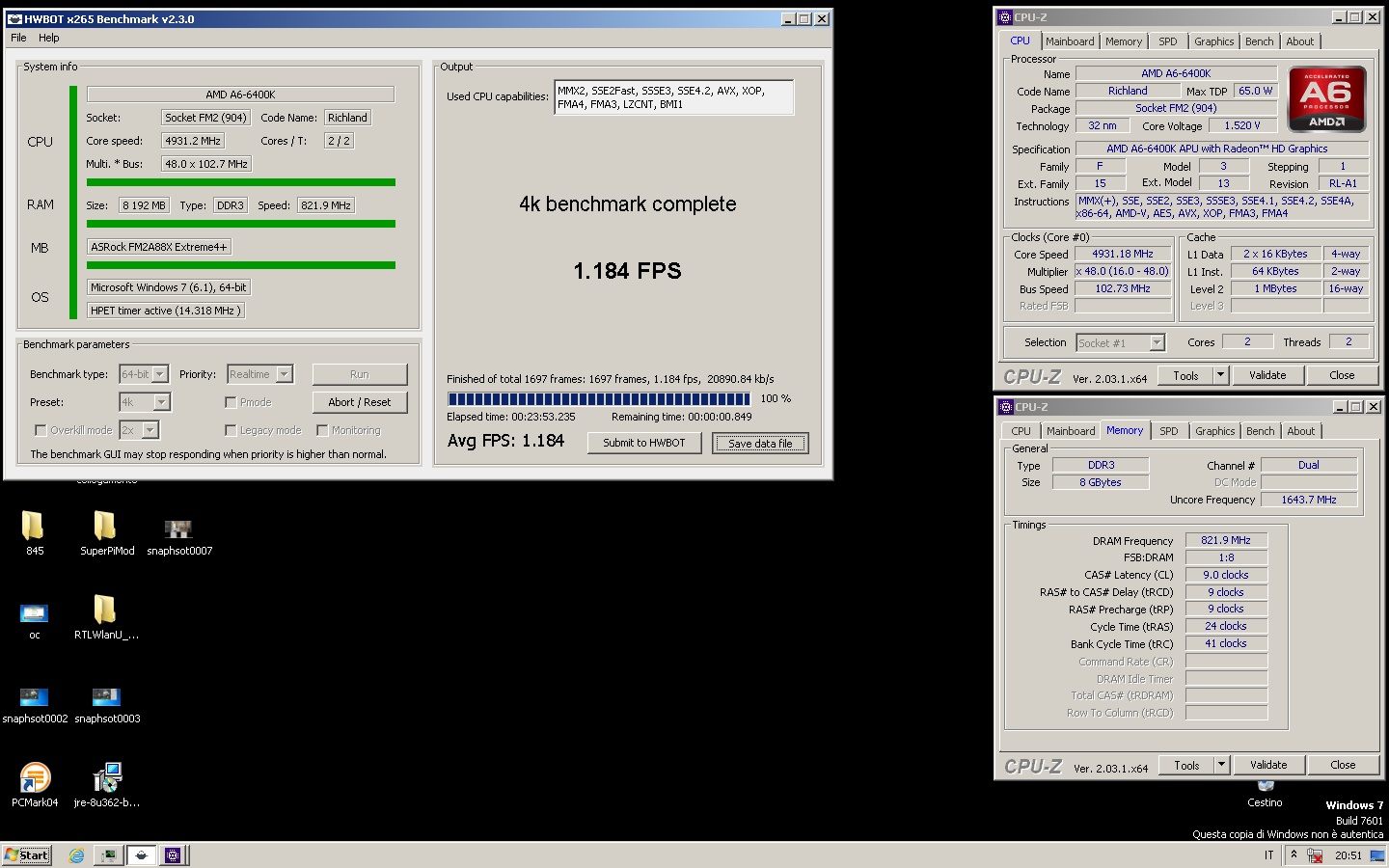
Task: Open the File menu in HWBOT
Action: click(x=18, y=38)
